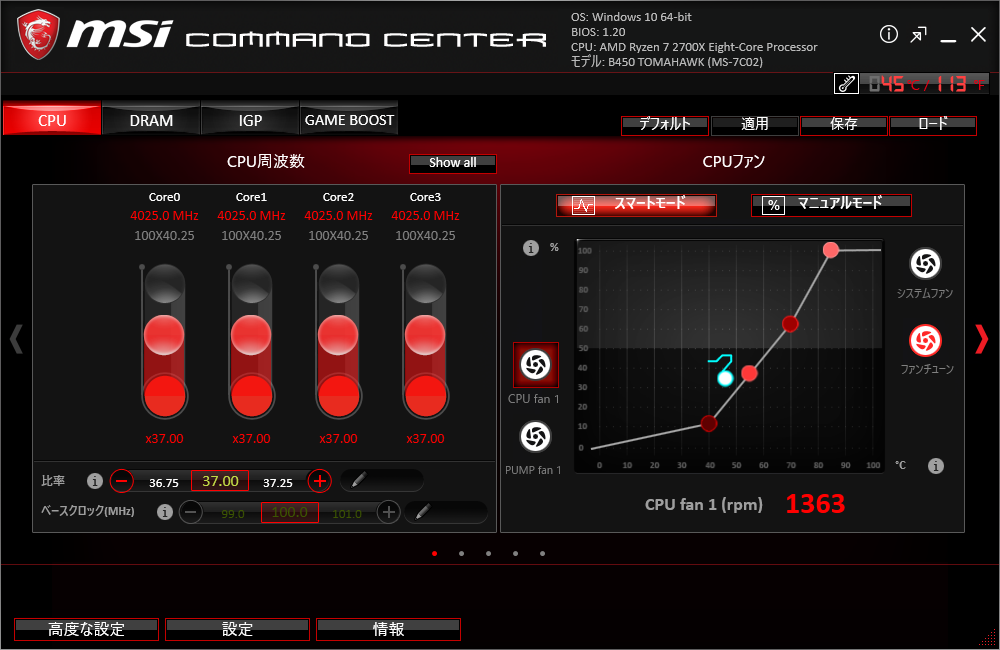Select the fan curve point near 62%
Image resolution: width=1000 pixels, height=650 pixels.
pyautogui.click(x=790, y=324)
